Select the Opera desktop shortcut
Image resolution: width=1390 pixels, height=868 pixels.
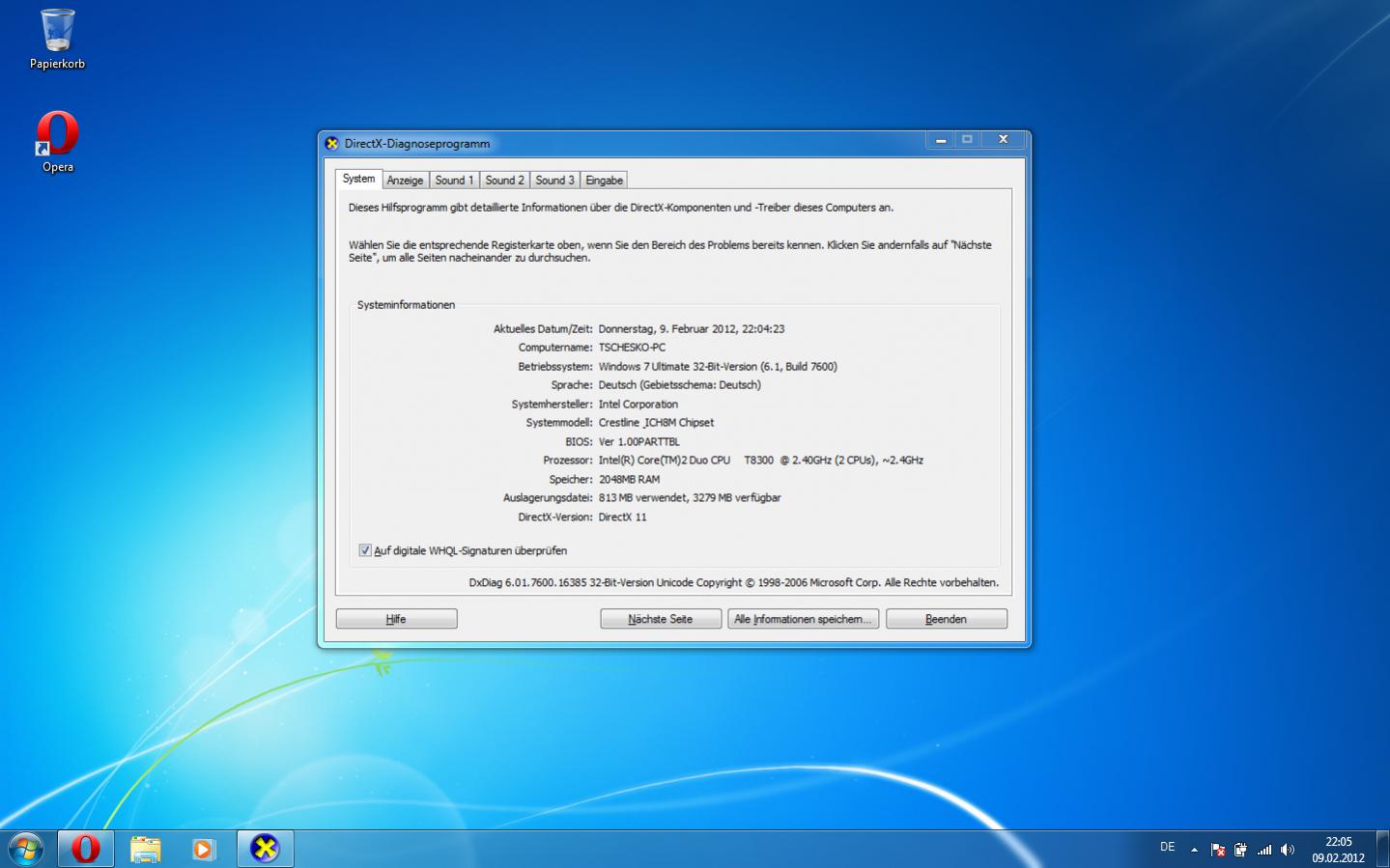click(x=57, y=142)
